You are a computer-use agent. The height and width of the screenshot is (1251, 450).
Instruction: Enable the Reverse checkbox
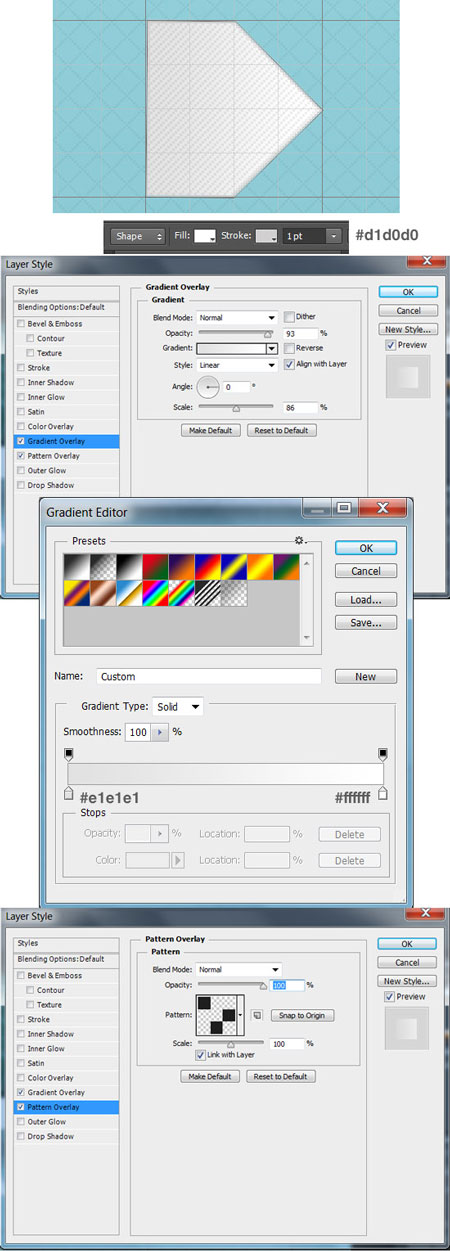[288, 348]
